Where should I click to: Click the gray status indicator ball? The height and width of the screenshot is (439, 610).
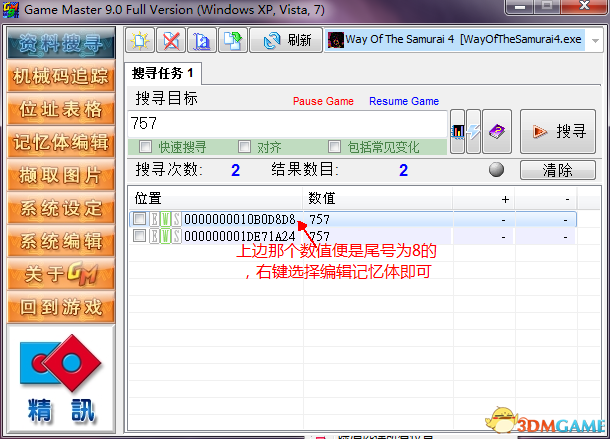click(496, 170)
